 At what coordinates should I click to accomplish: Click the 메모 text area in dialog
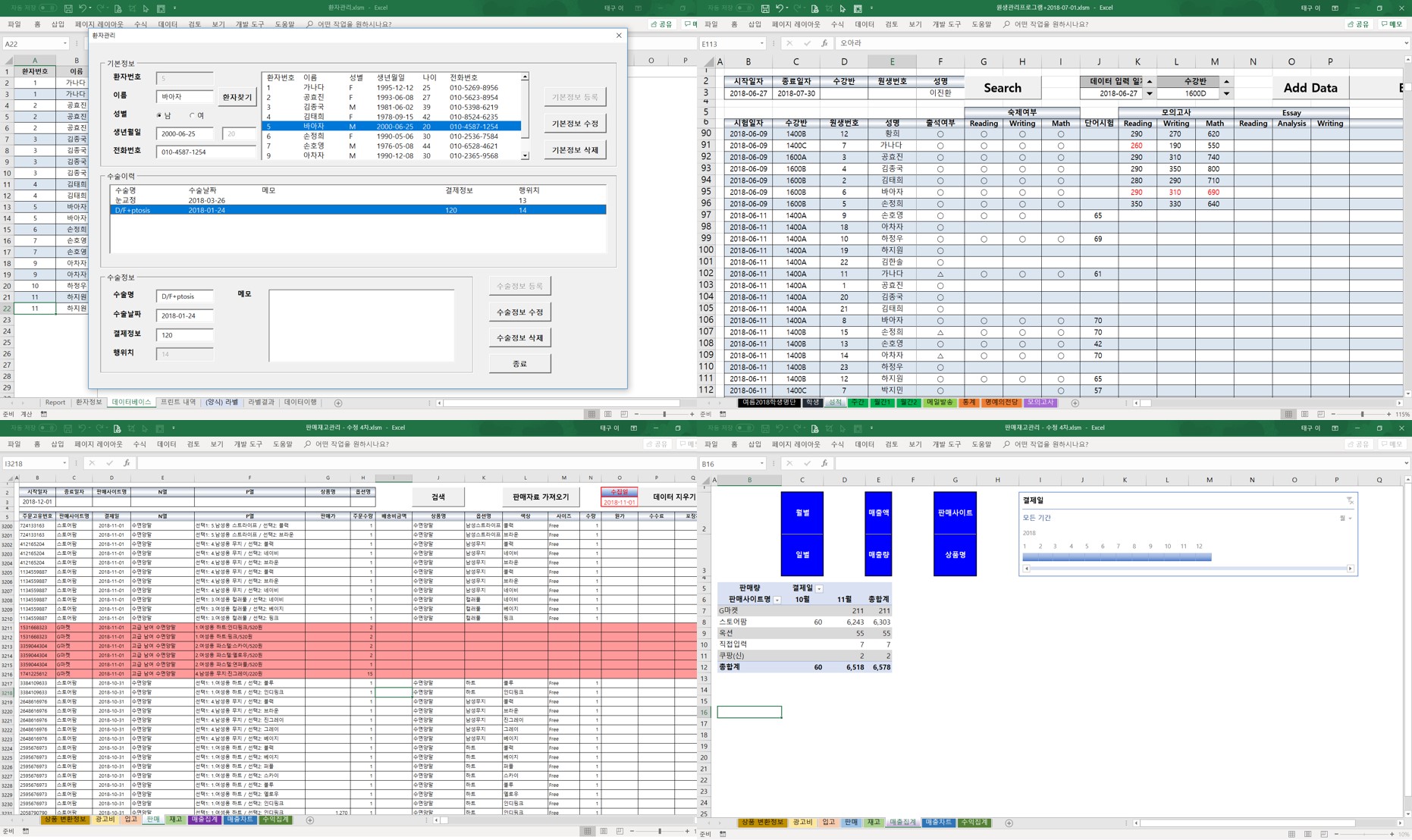(362, 326)
